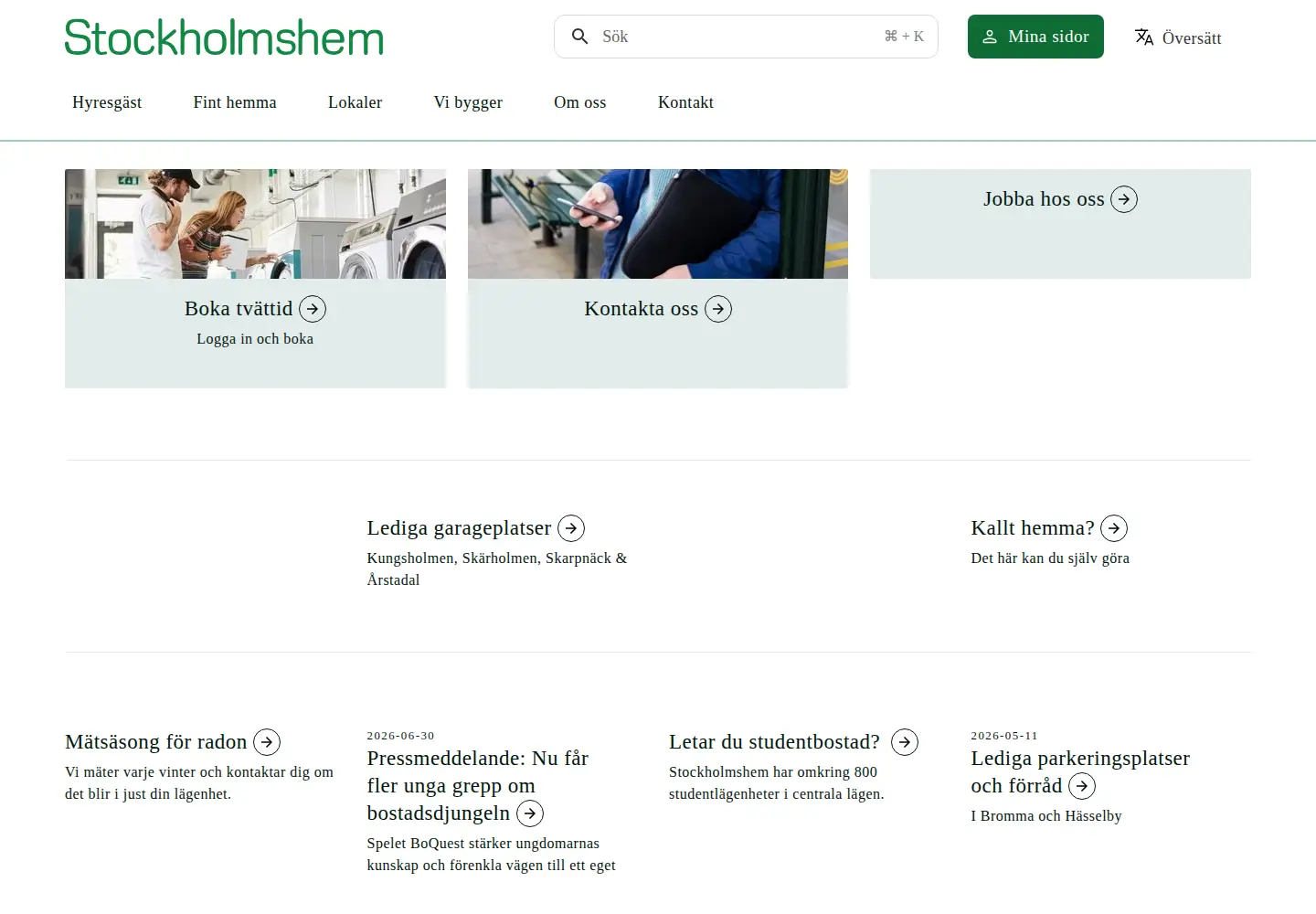Click the text 'Kungsholmen, Skärholmen, Skarpnäck & Årstadal'
Image resolution: width=1316 pixels, height=914 pixels.
[497, 569]
